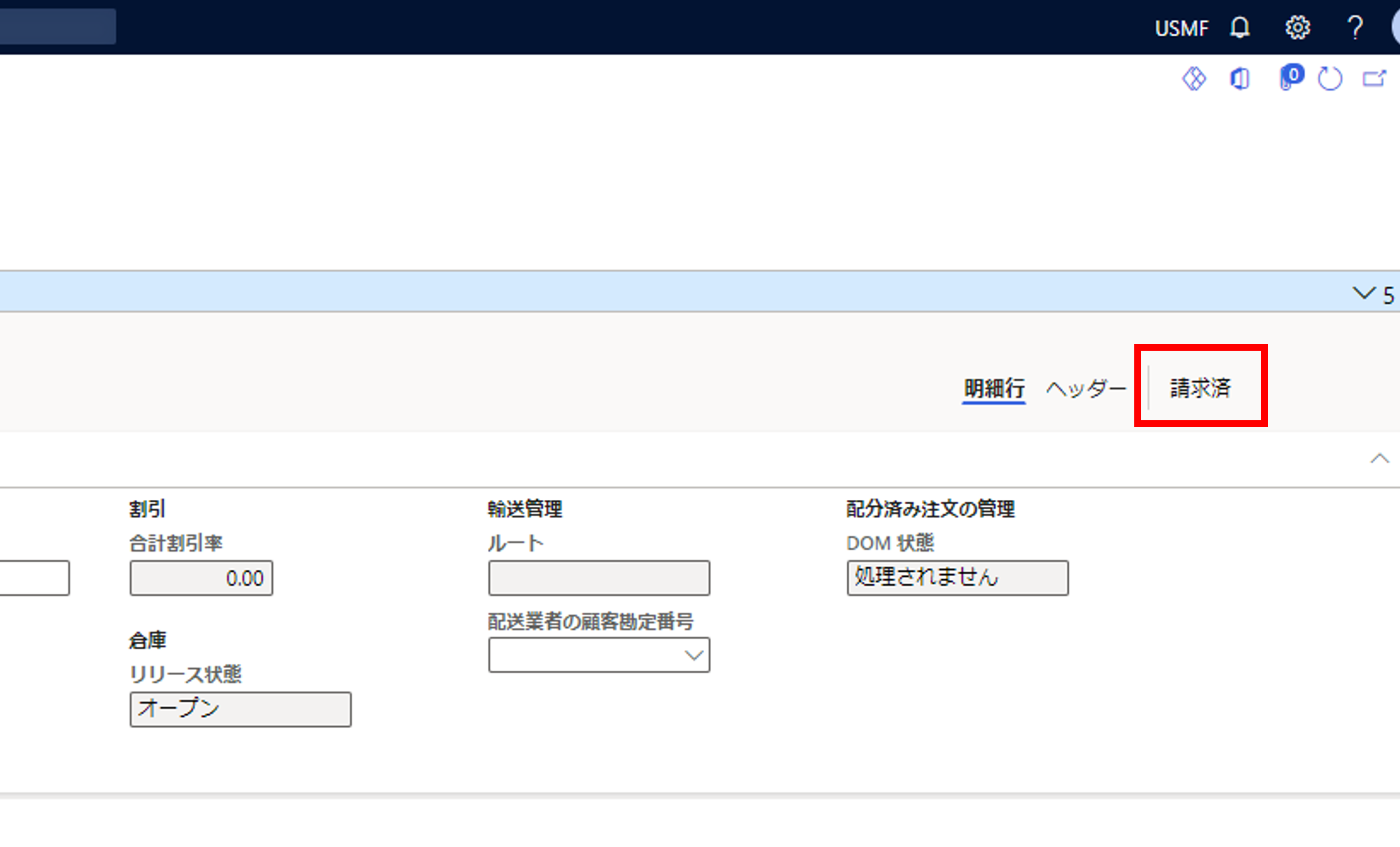Open the settings gear menu
Image resolution: width=1400 pixels, height=847 pixels.
click(1298, 27)
